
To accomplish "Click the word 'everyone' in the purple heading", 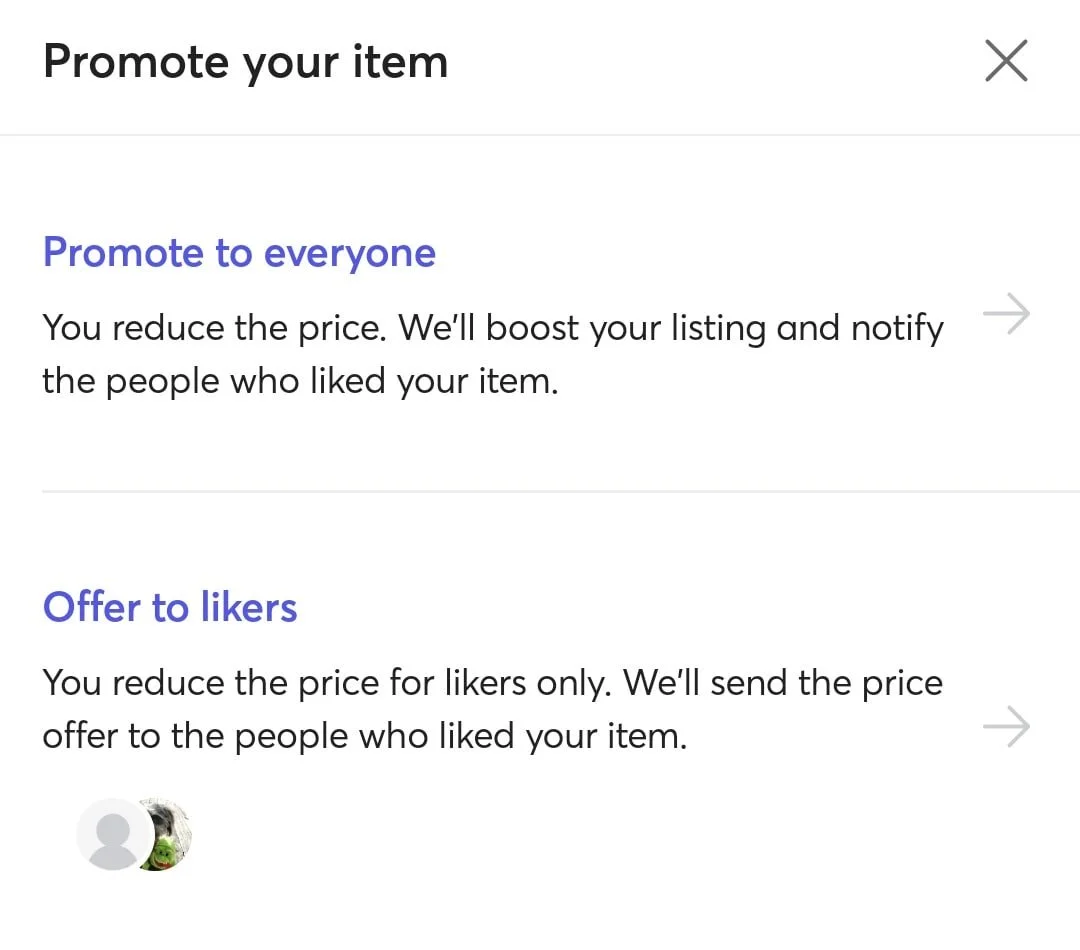I will [x=349, y=253].
